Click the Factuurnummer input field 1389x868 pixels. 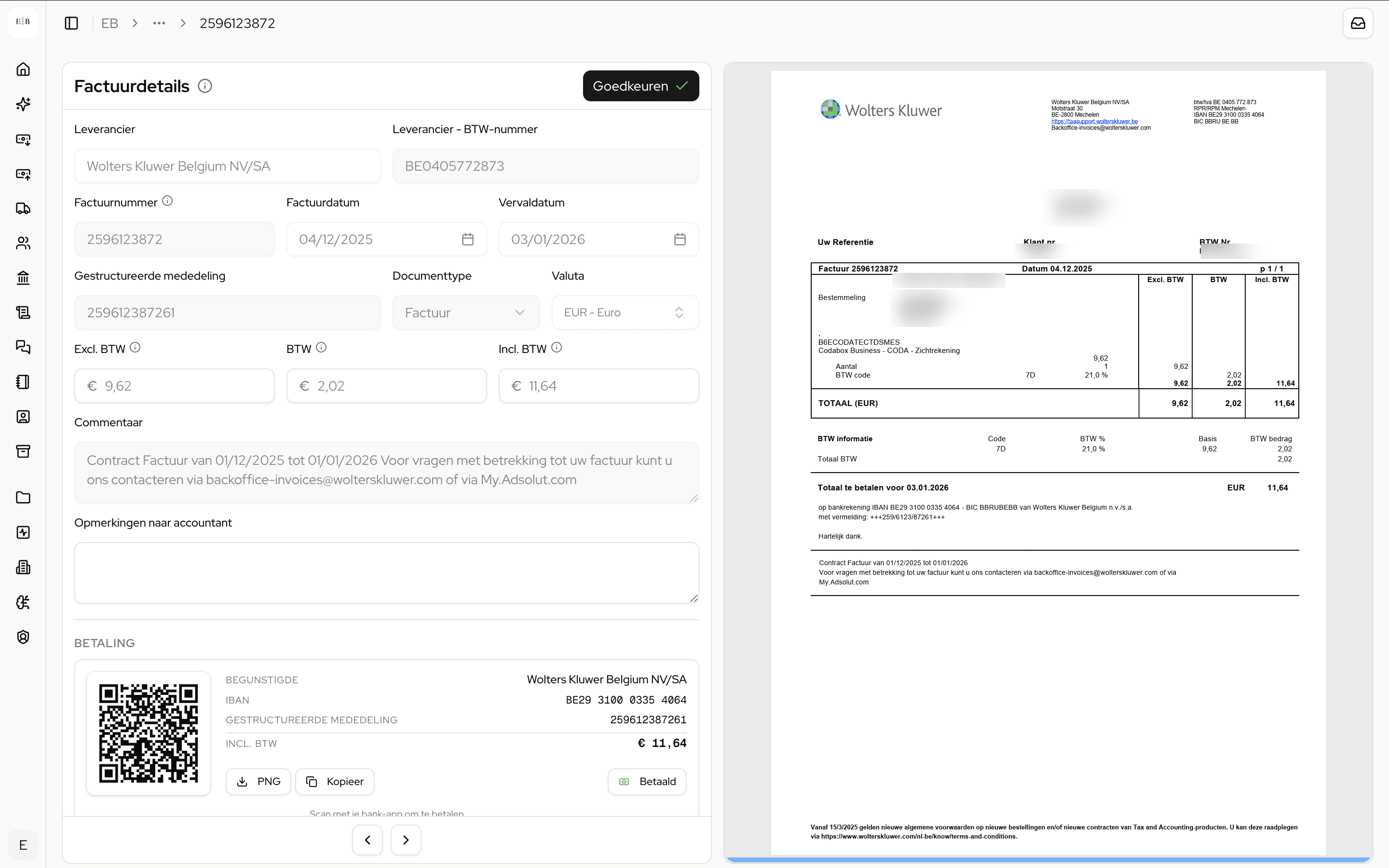point(175,239)
